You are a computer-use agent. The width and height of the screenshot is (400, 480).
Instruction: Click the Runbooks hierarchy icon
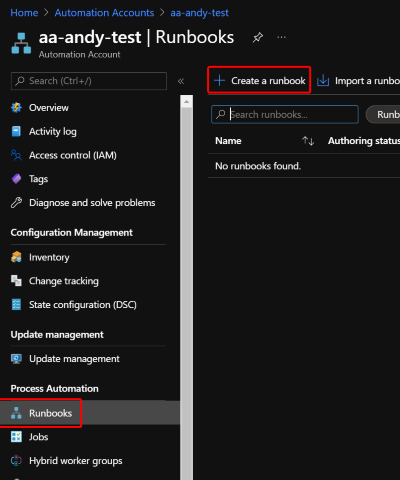16,413
